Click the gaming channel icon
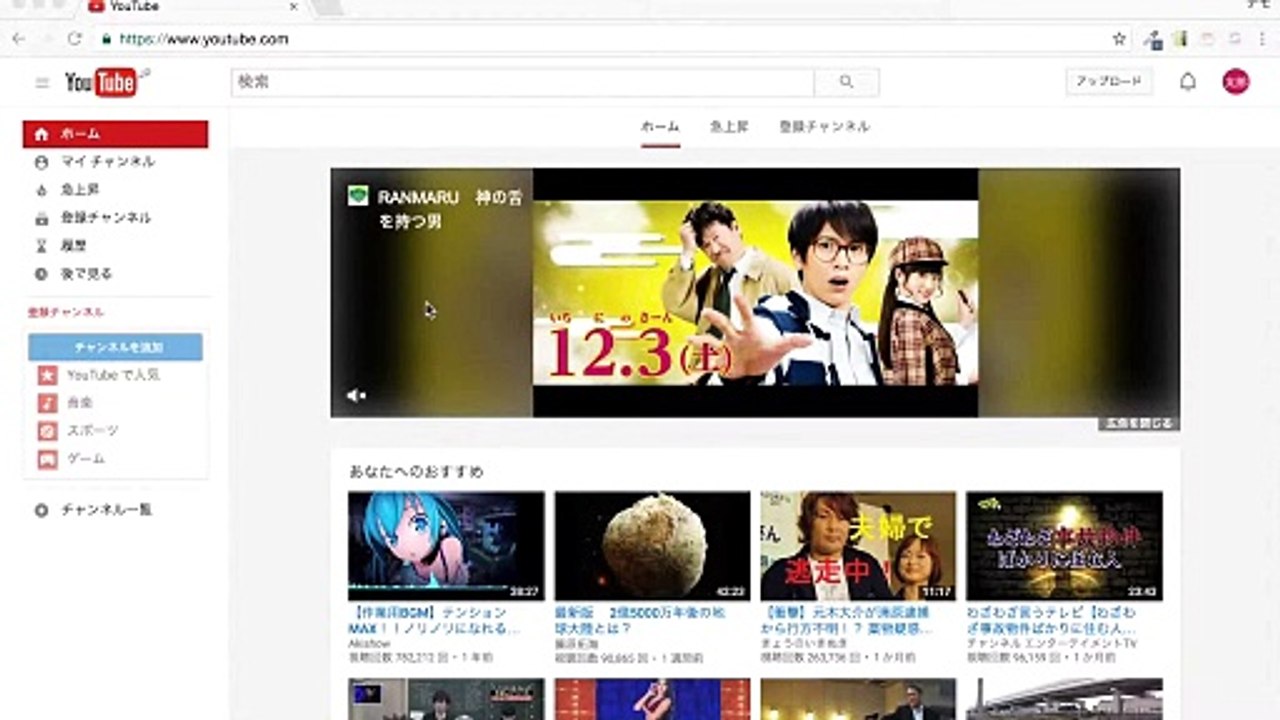This screenshot has width=1280, height=720. click(x=47, y=460)
